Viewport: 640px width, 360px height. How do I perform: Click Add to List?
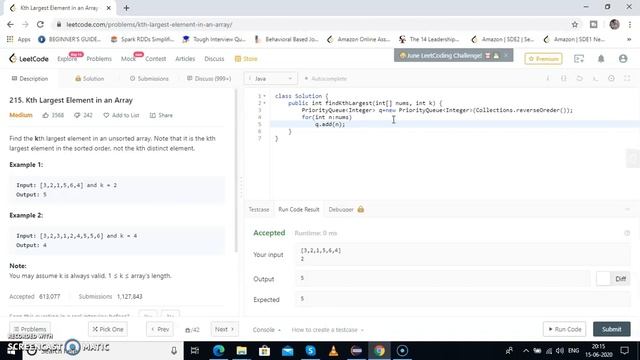point(121,115)
